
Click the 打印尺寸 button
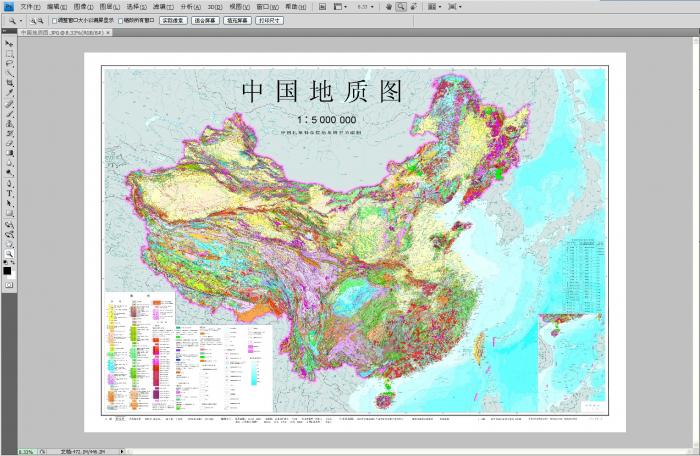click(x=269, y=20)
